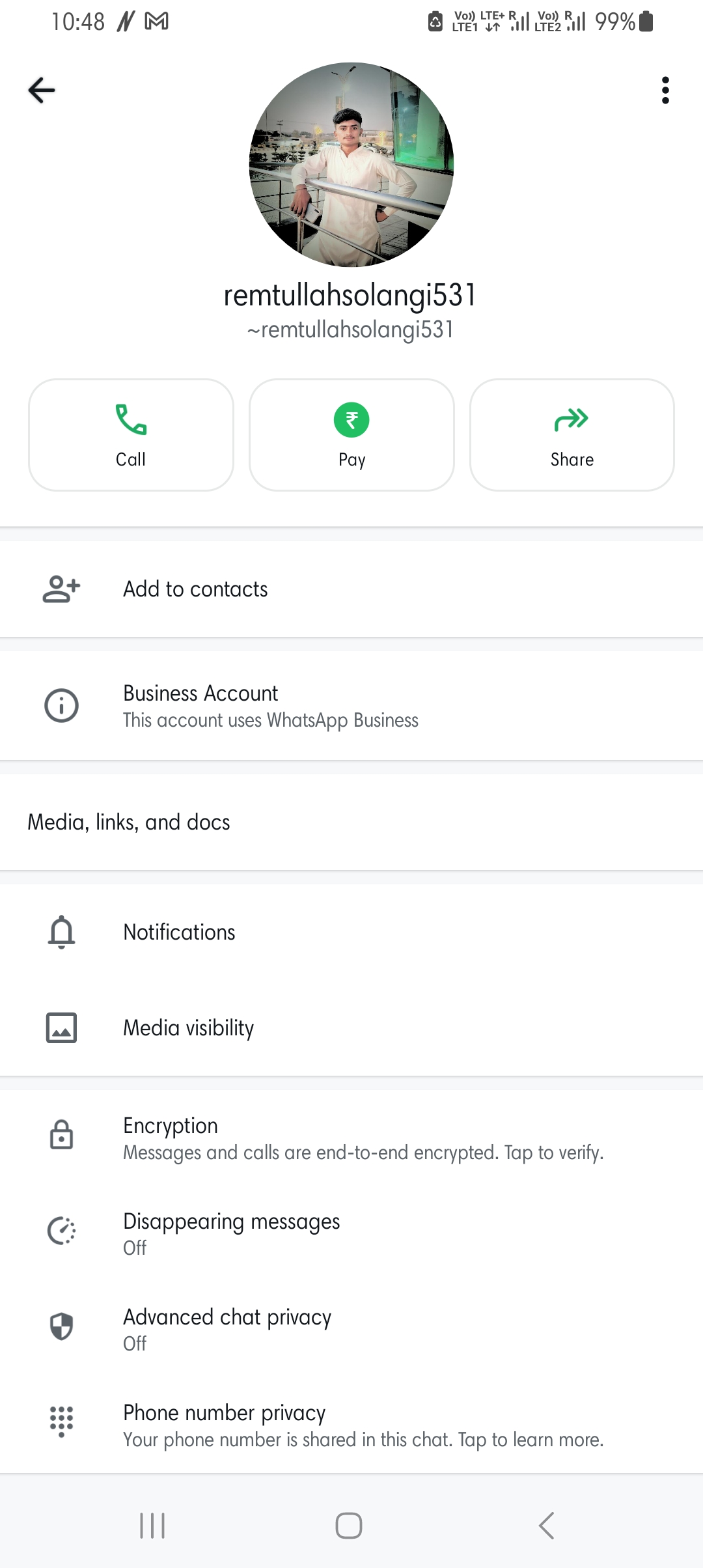The width and height of the screenshot is (703, 1568).
Task: Open Business Account details
Action: pos(270,706)
